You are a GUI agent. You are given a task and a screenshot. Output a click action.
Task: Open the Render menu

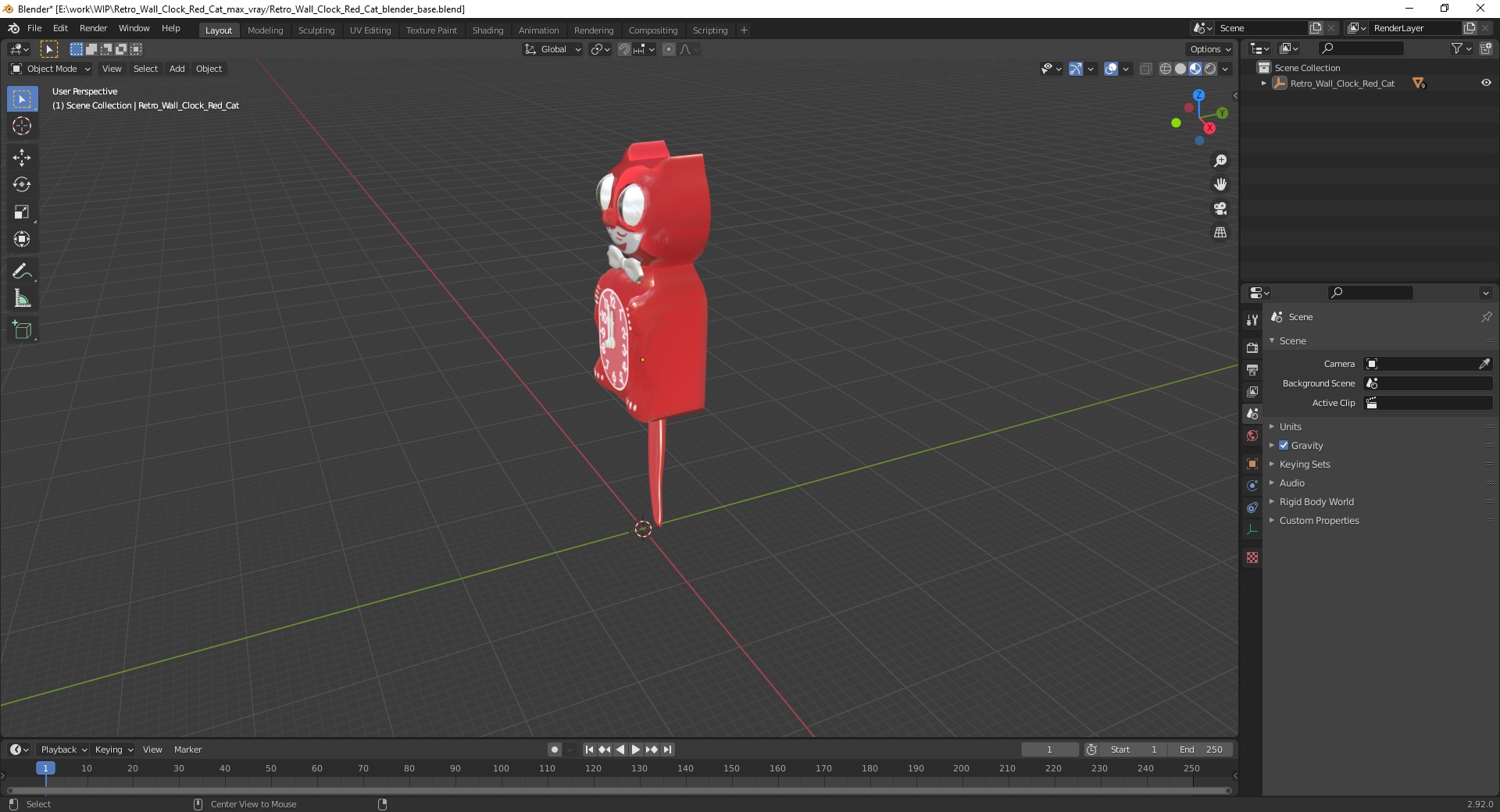pos(93,28)
